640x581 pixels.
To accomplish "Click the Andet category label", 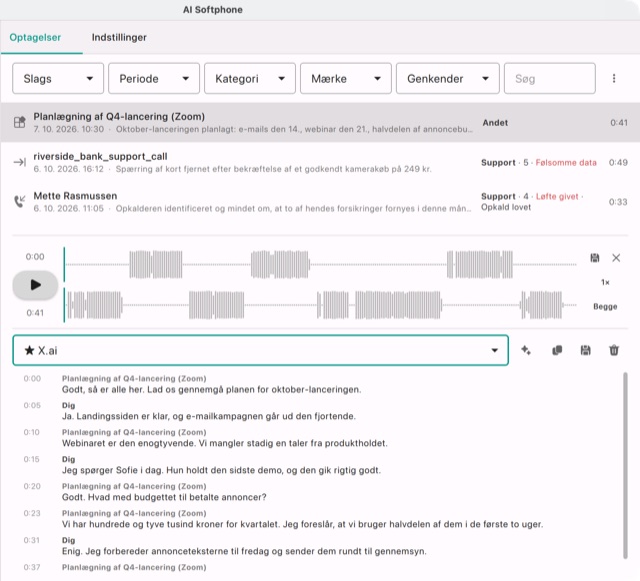I will click(495, 122).
